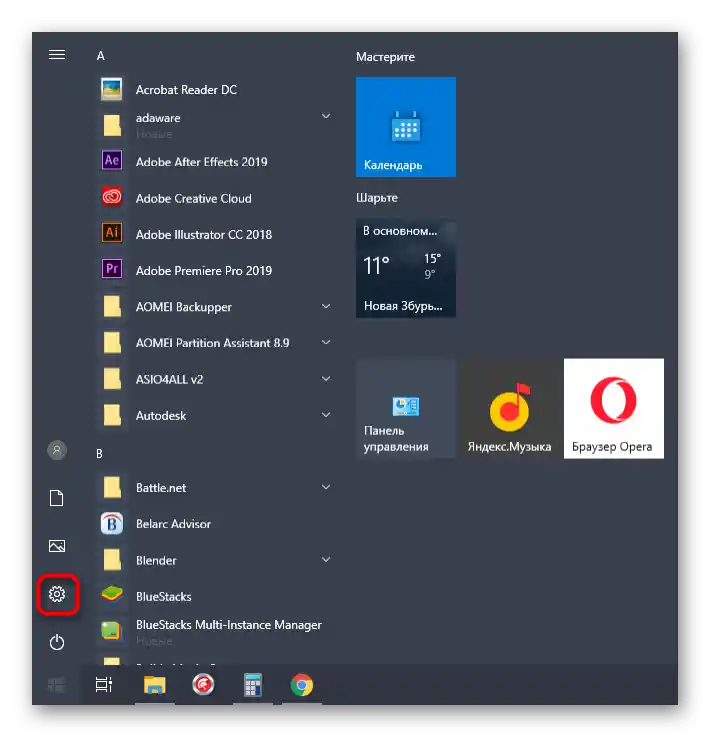710x737 pixels.
Task: Expand the adaware folder chevron
Action: (x=326, y=116)
